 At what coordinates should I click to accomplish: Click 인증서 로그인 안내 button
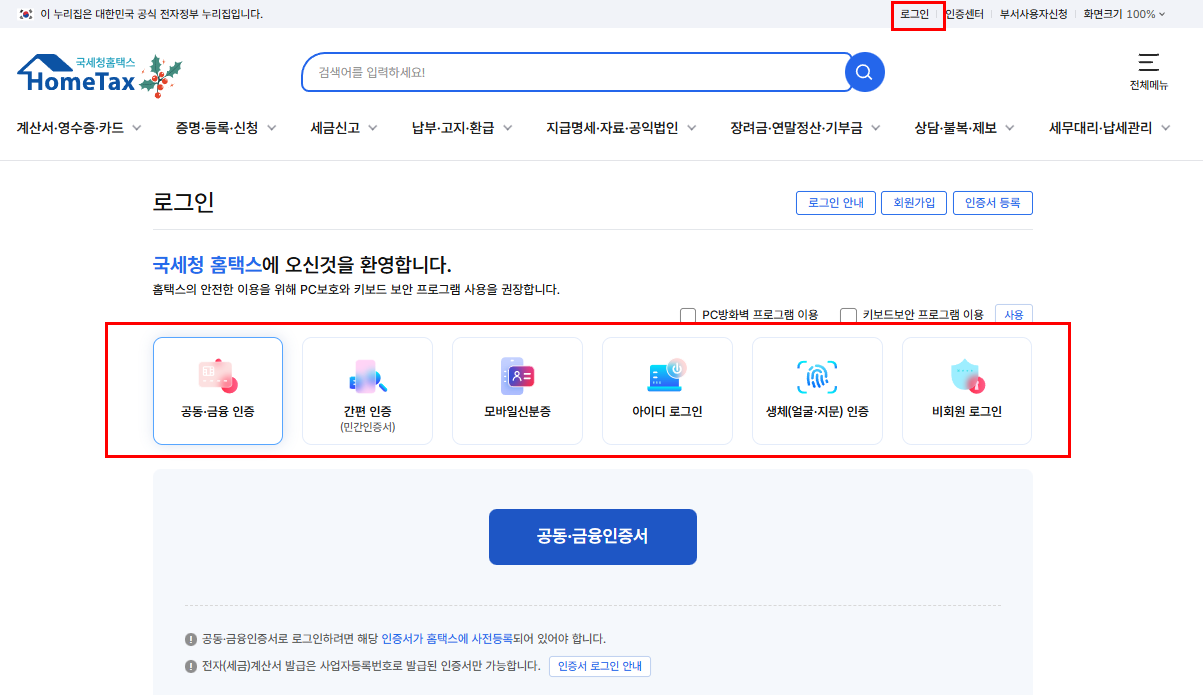point(600,667)
